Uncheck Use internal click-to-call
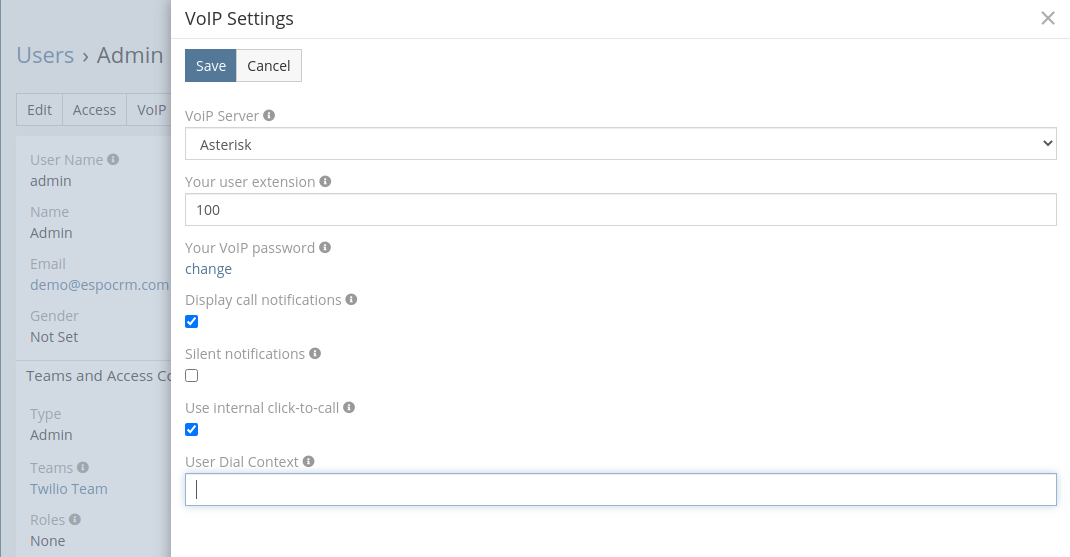Viewport: 1070px width, 557px height. [192, 430]
